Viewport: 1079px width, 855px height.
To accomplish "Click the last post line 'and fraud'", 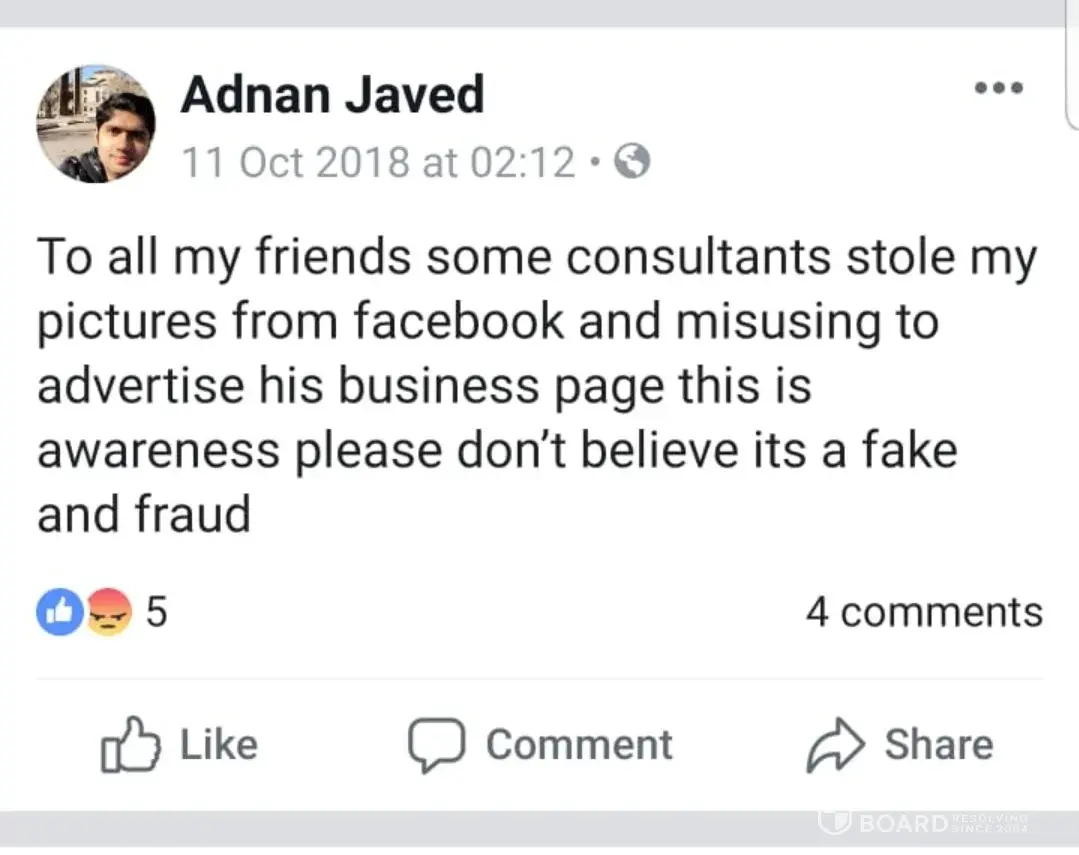I will pyautogui.click(x=144, y=515).
